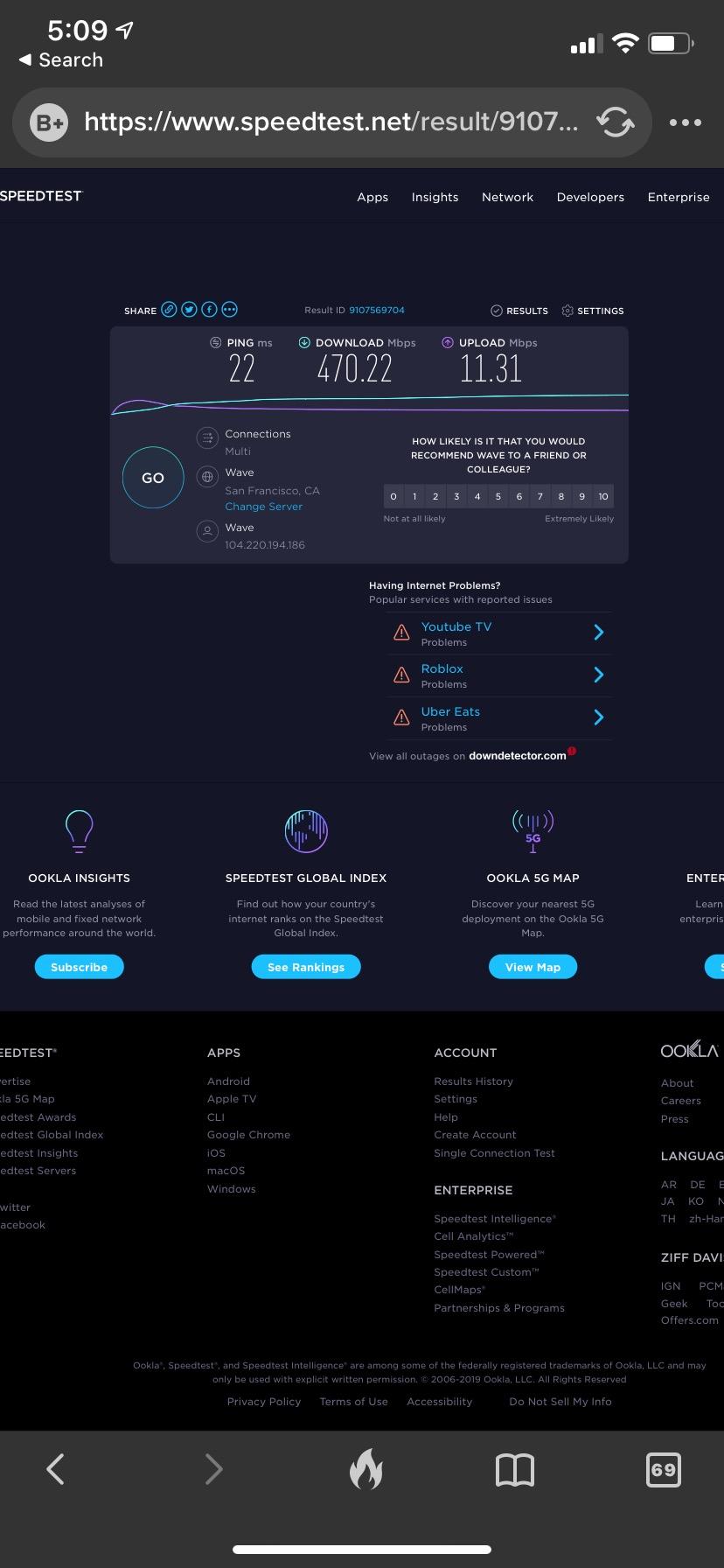Tap the share link icon

pos(169,310)
